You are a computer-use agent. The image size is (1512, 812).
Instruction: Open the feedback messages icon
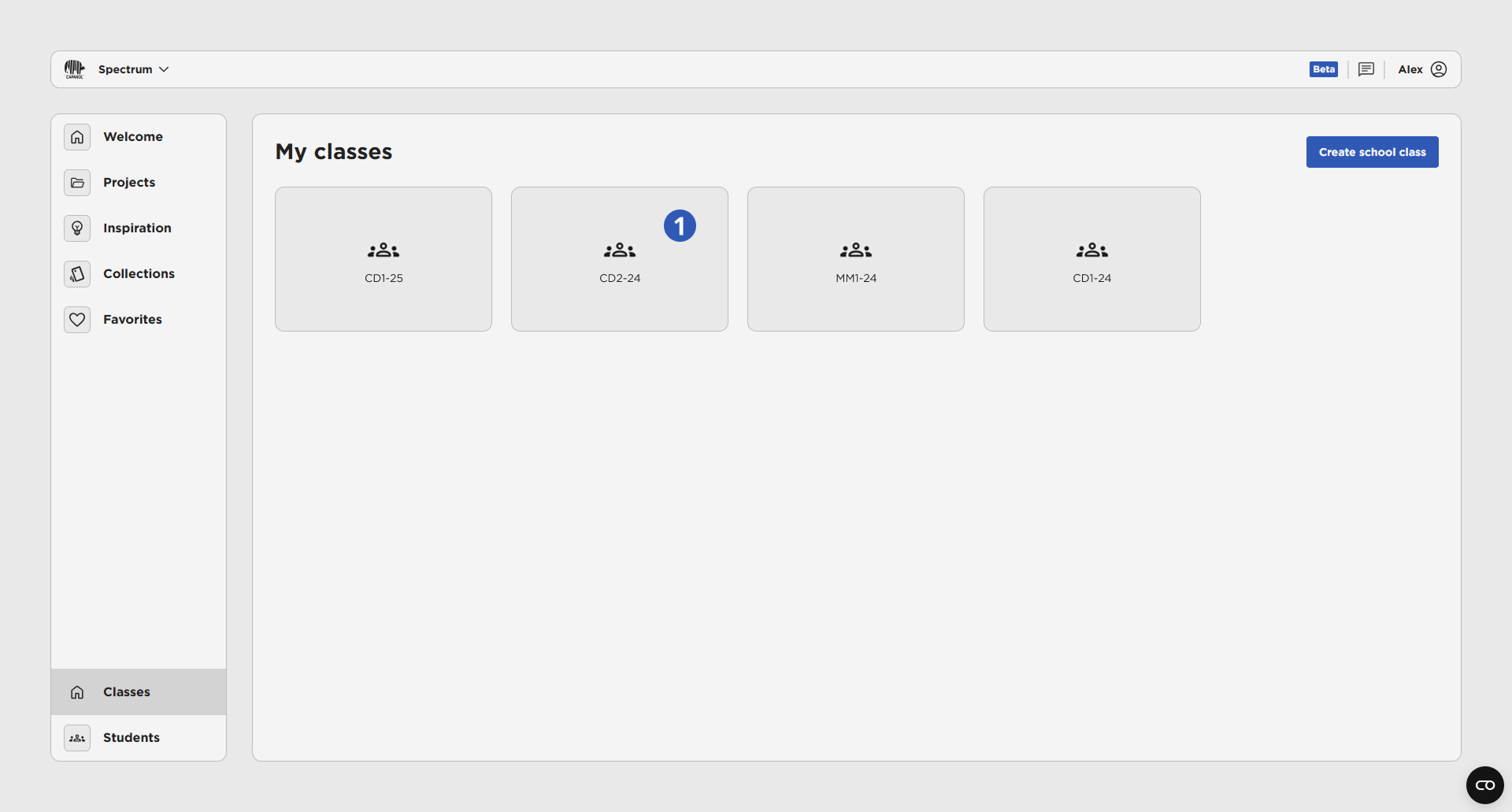click(x=1366, y=69)
